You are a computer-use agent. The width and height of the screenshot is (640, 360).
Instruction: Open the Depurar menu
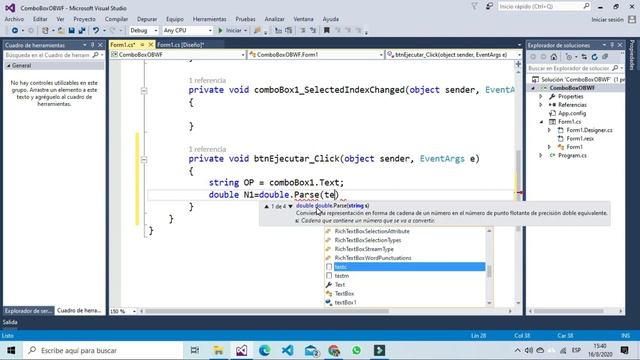147,19
